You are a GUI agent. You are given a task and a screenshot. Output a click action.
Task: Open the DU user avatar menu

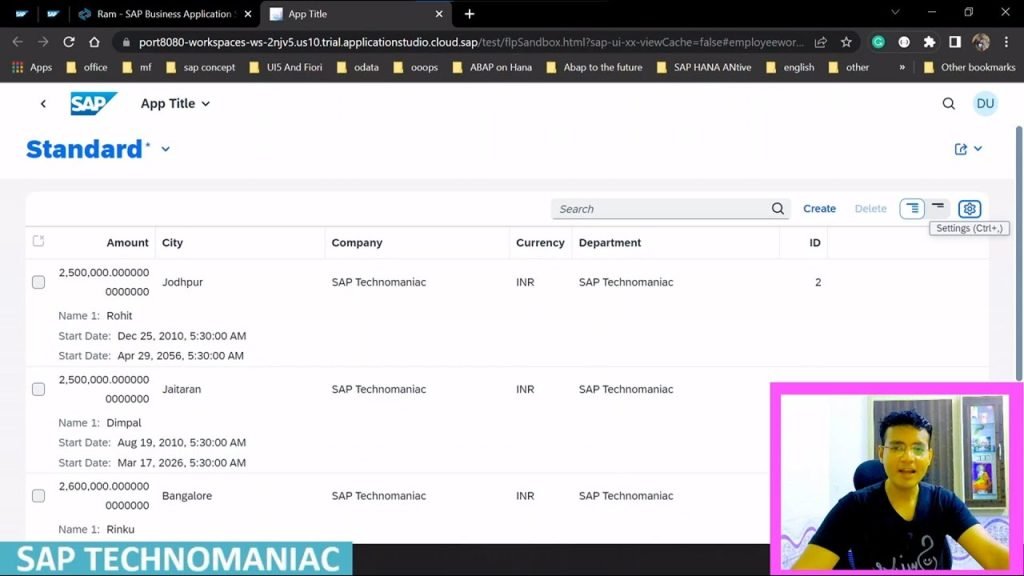985,103
